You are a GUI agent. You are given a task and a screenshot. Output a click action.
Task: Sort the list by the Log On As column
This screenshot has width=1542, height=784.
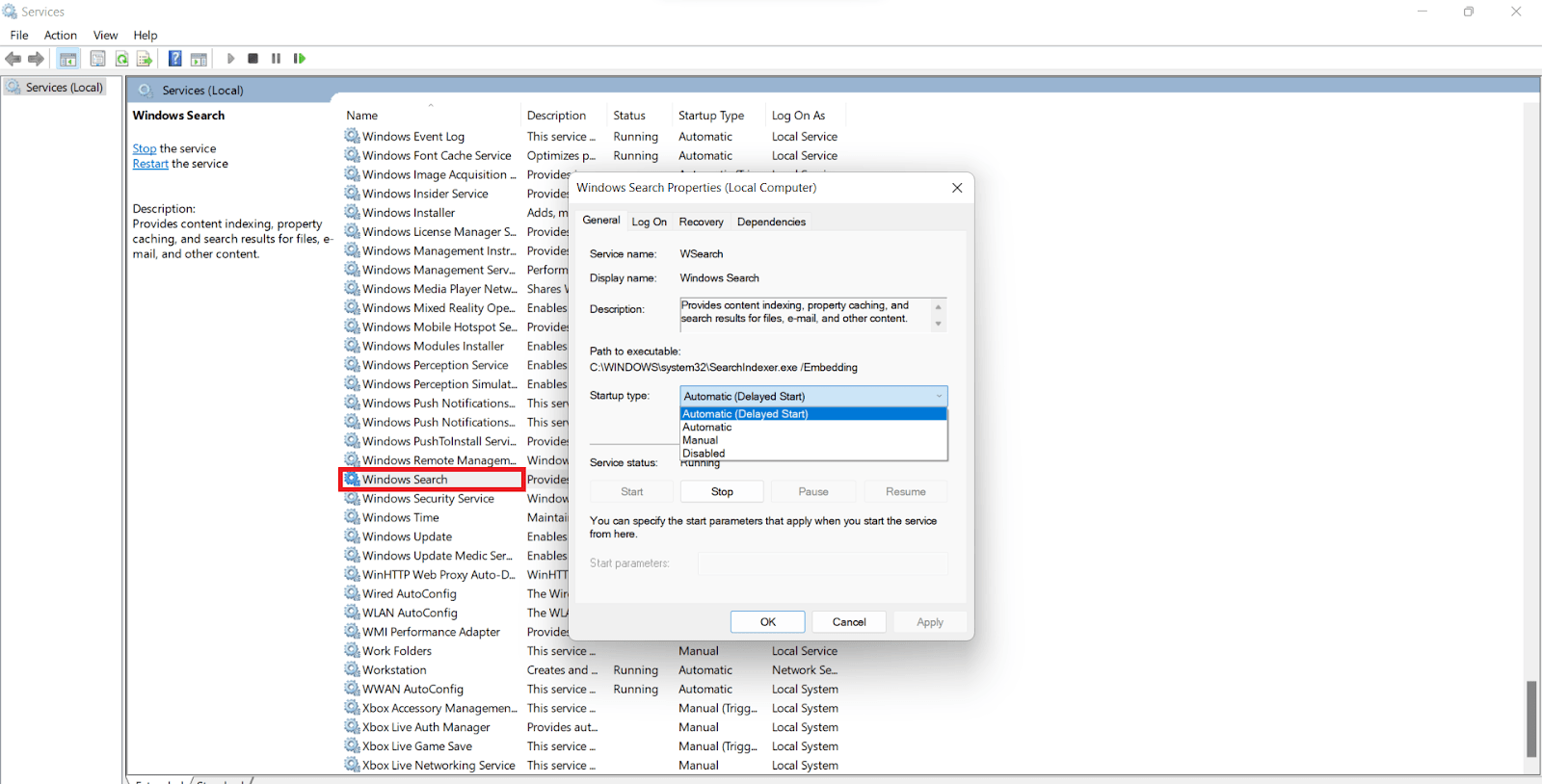click(x=805, y=115)
